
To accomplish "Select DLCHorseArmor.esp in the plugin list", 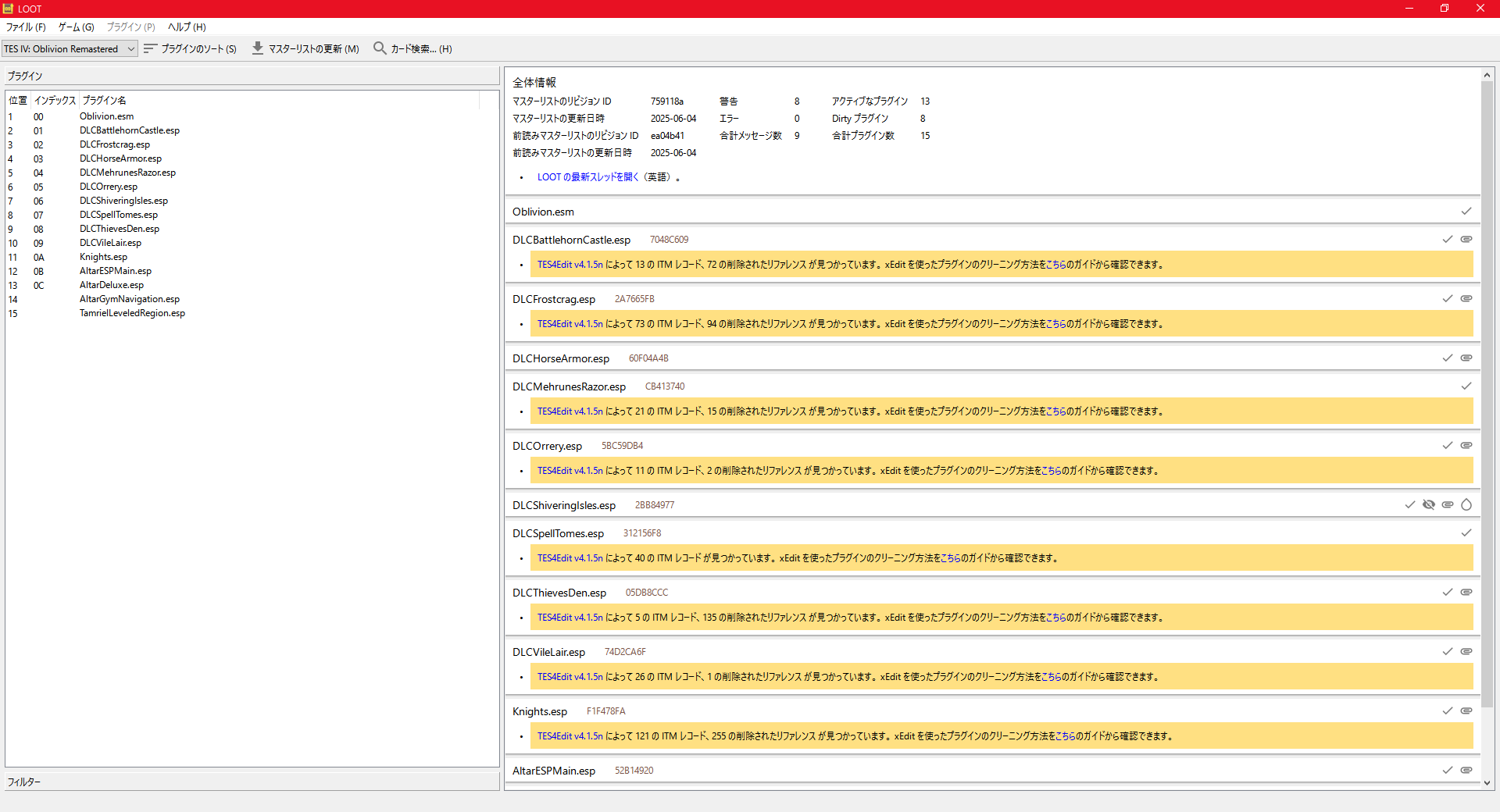I will 120,158.
